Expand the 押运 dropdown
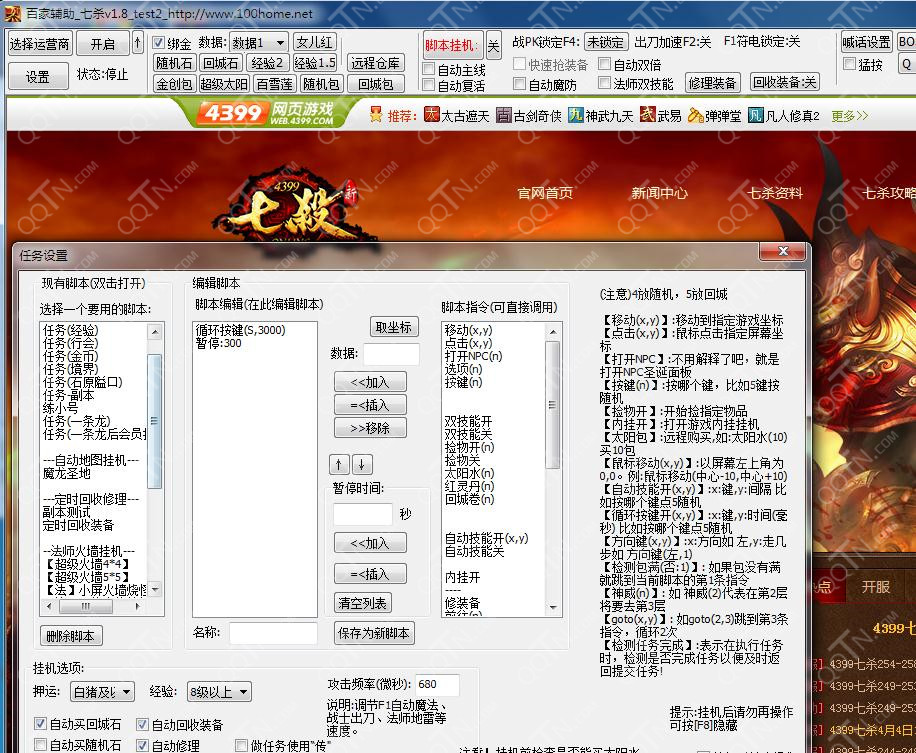 point(102,691)
